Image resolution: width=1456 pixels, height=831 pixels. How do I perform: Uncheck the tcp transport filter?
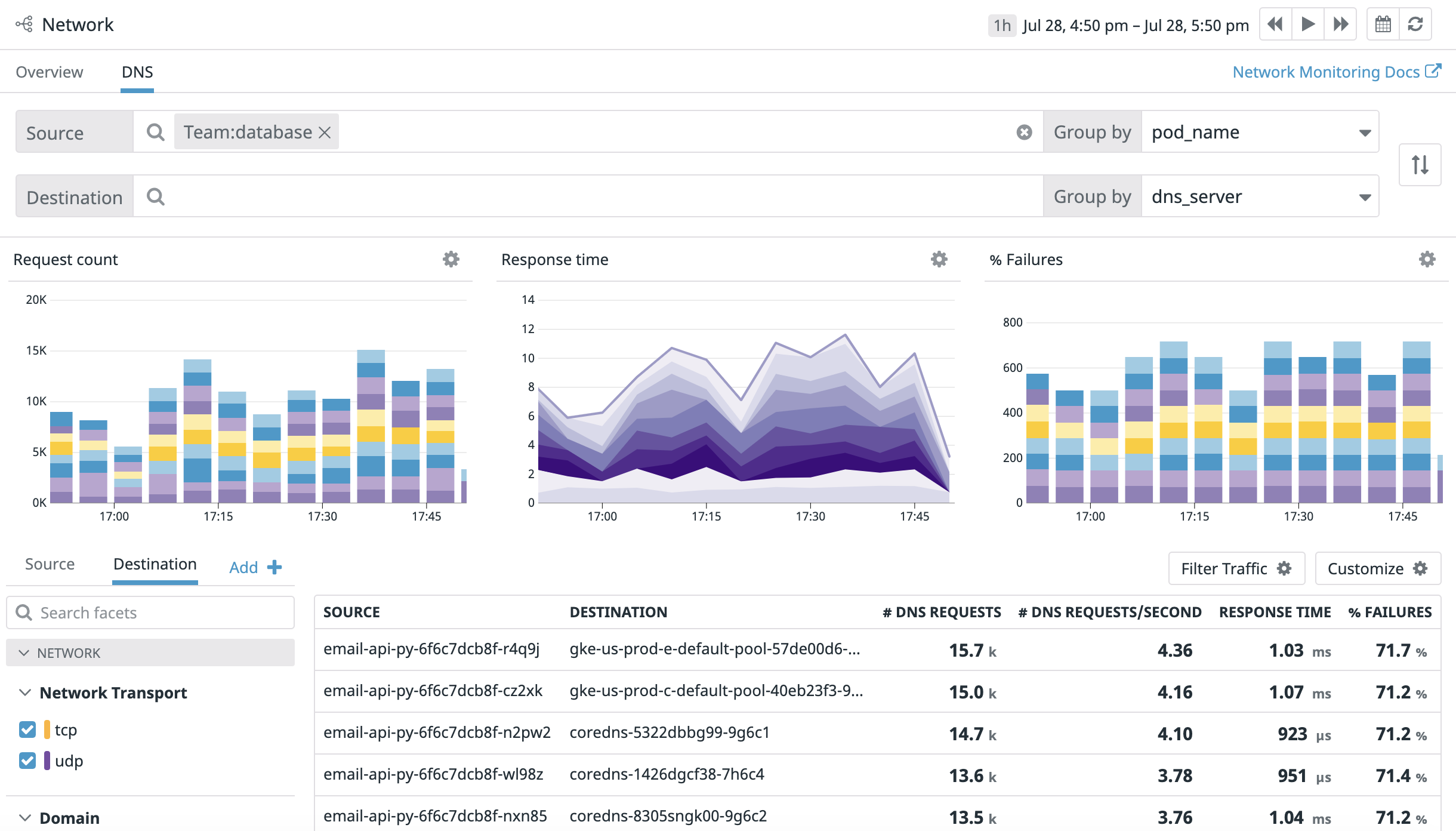[x=27, y=730]
